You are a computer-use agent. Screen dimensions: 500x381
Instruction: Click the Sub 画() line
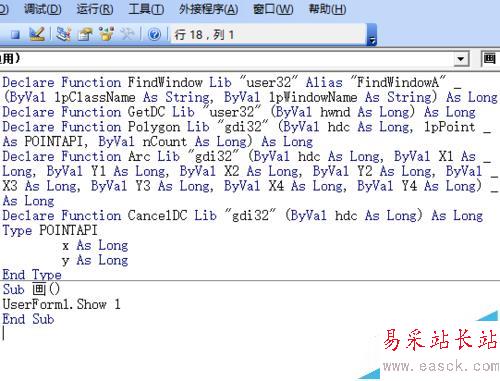31,289
